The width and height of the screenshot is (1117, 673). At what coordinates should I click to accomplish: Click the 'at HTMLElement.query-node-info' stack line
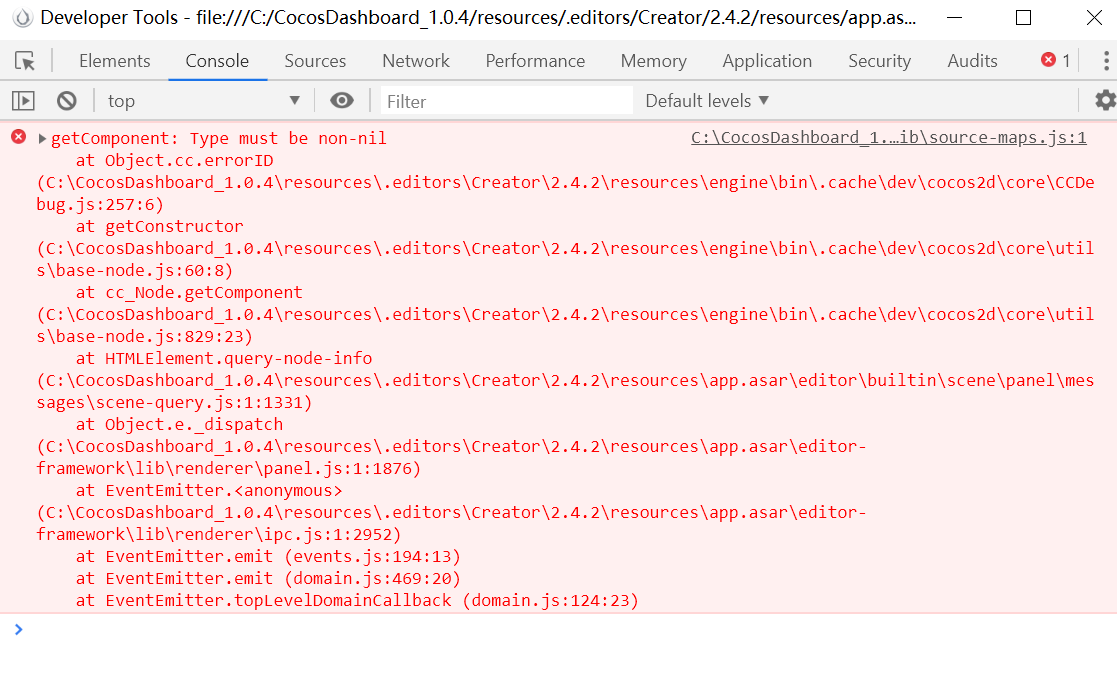[x=224, y=358]
